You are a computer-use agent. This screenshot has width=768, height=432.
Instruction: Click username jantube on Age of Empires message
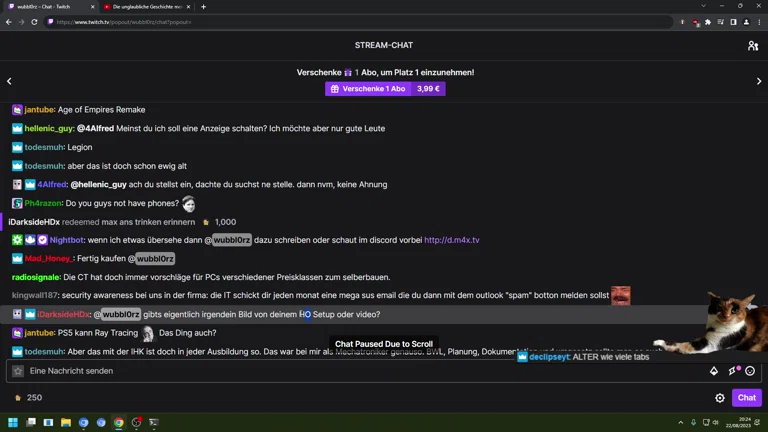[x=39, y=110]
